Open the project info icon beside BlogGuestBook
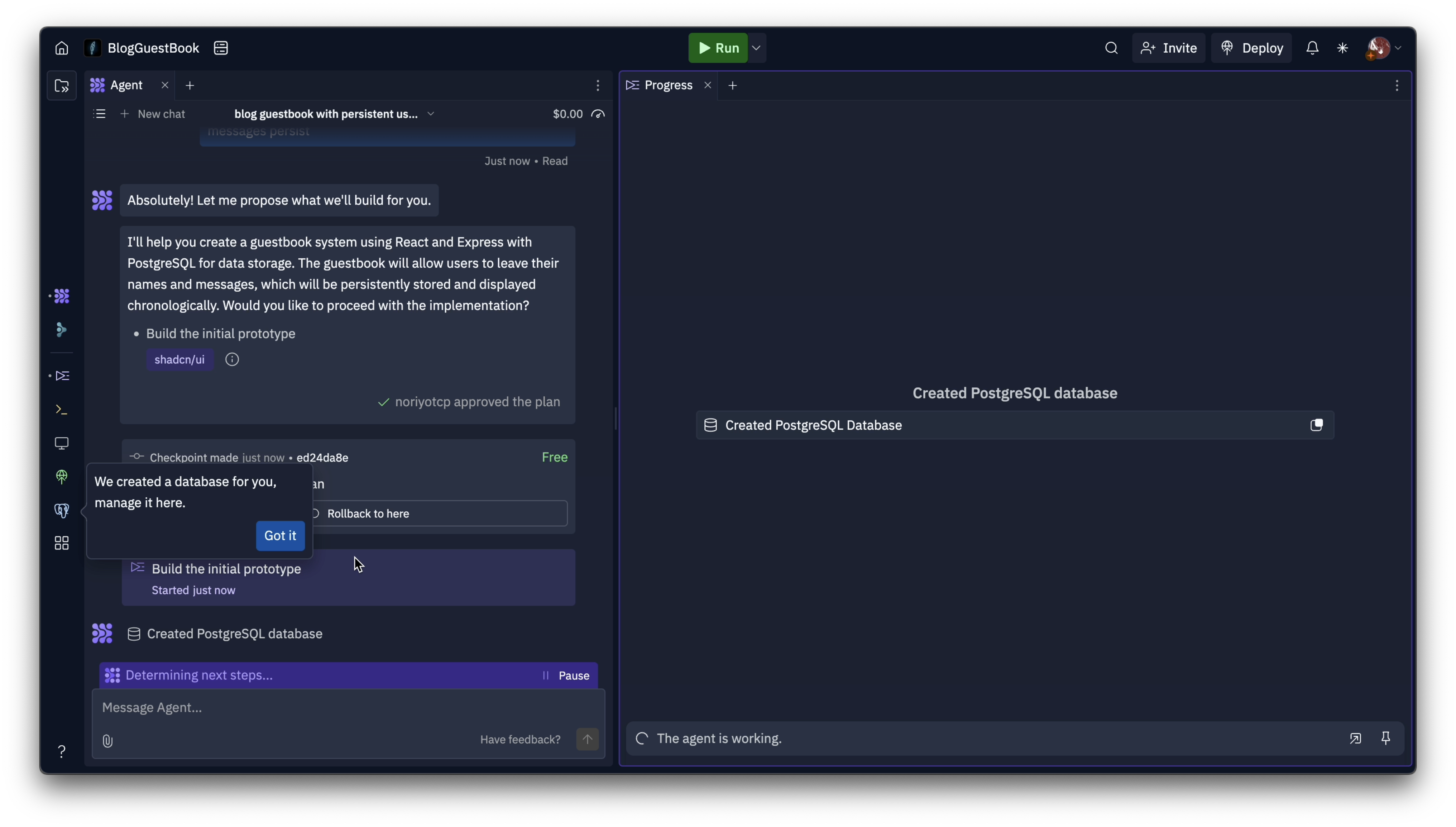 (221, 48)
